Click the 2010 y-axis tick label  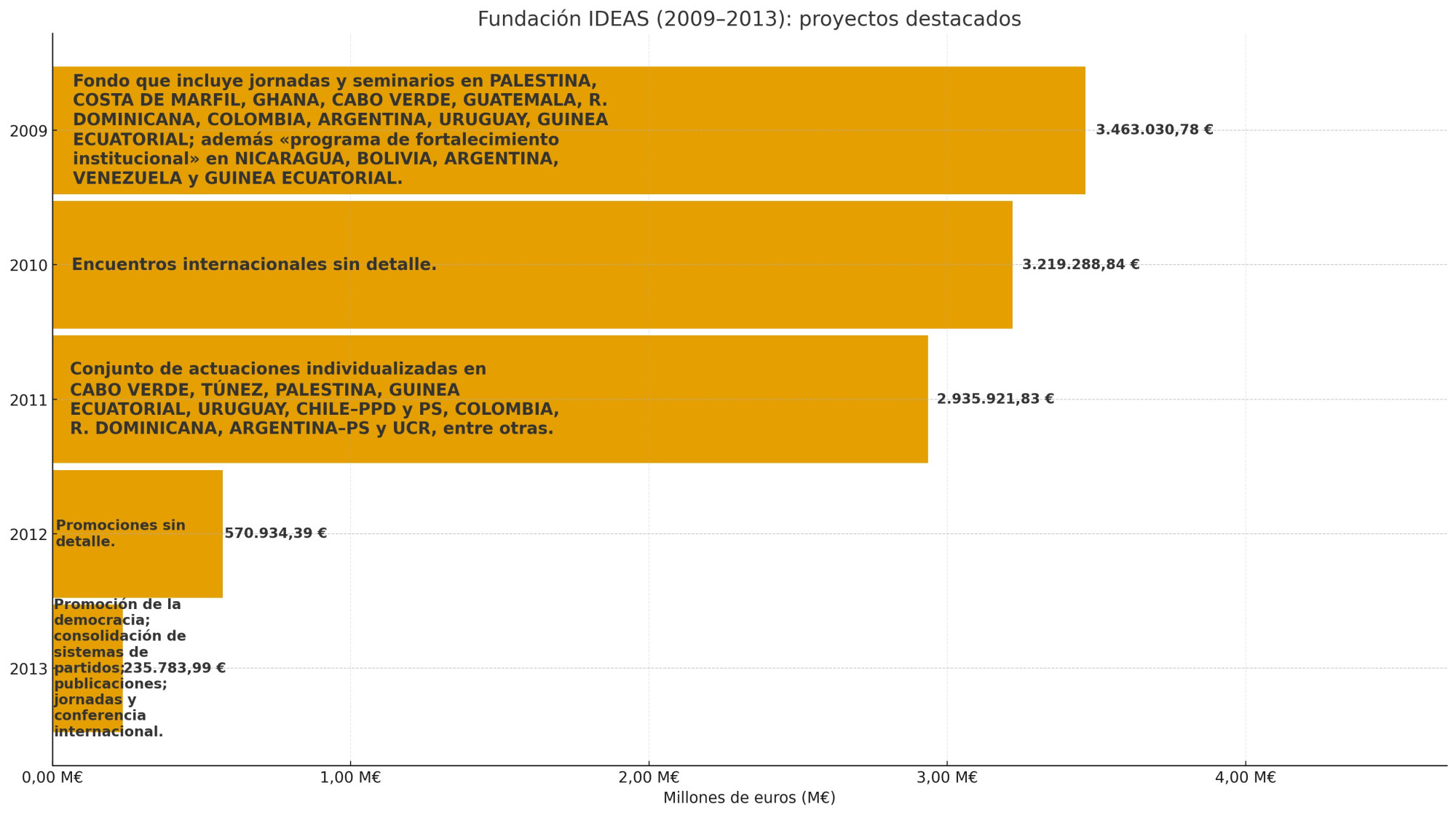(x=28, y=265)
